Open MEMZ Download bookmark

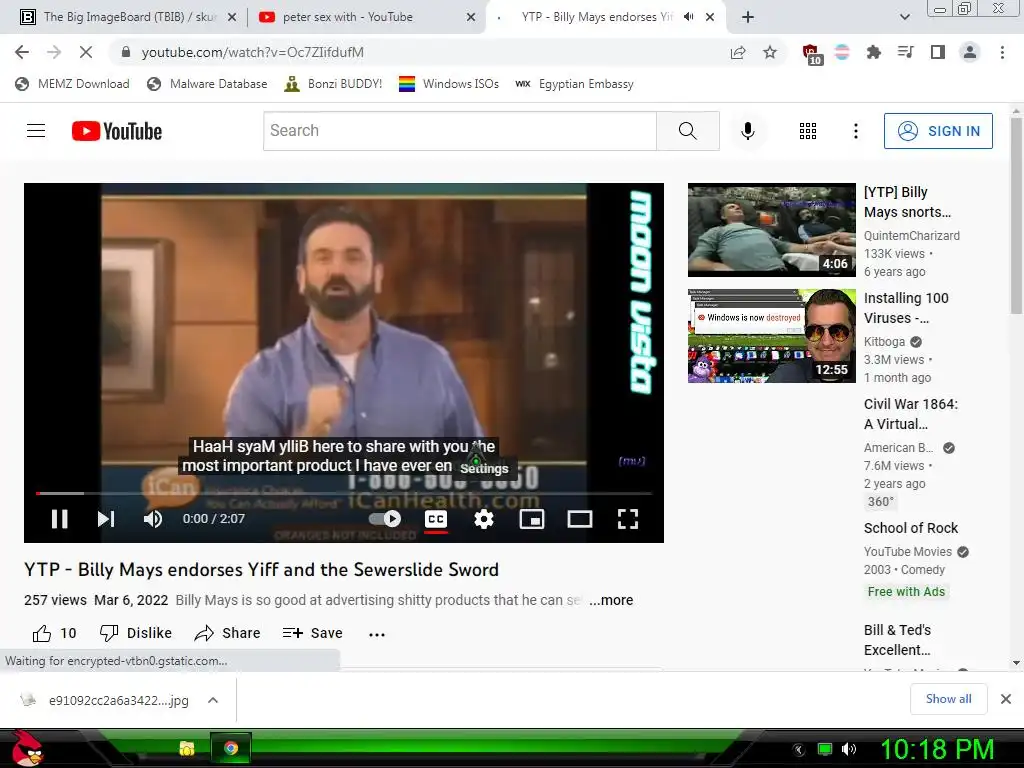[x=72, y=84]
